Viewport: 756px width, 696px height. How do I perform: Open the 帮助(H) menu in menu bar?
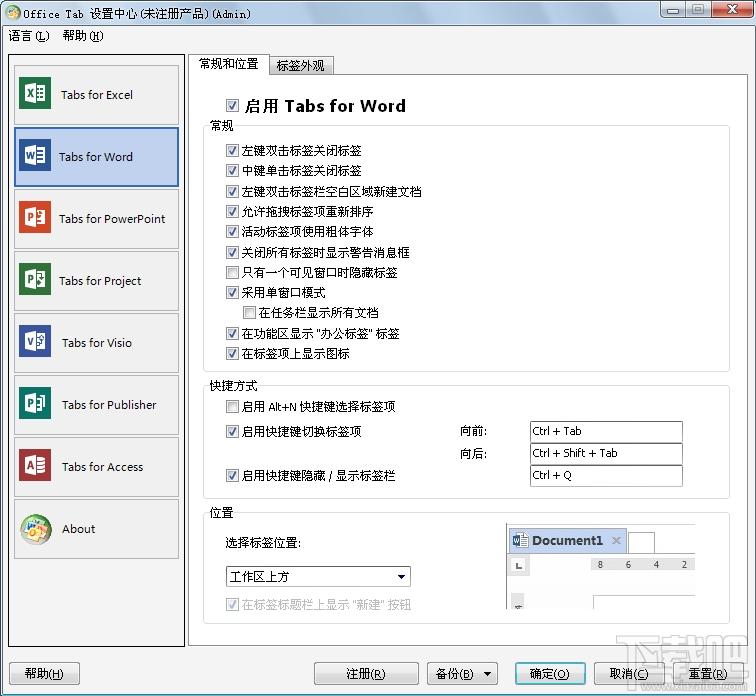point(82,36)
